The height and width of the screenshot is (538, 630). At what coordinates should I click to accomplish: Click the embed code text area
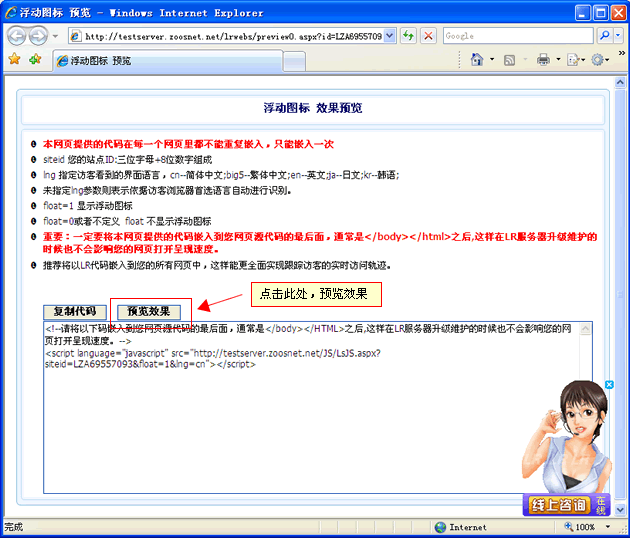coord(300,430)
